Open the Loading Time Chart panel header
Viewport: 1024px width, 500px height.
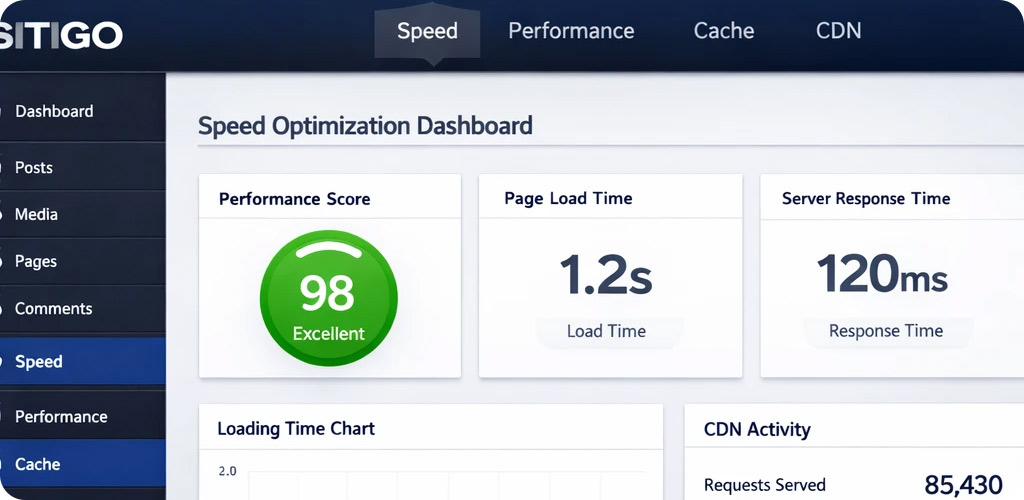coord(296,429)
